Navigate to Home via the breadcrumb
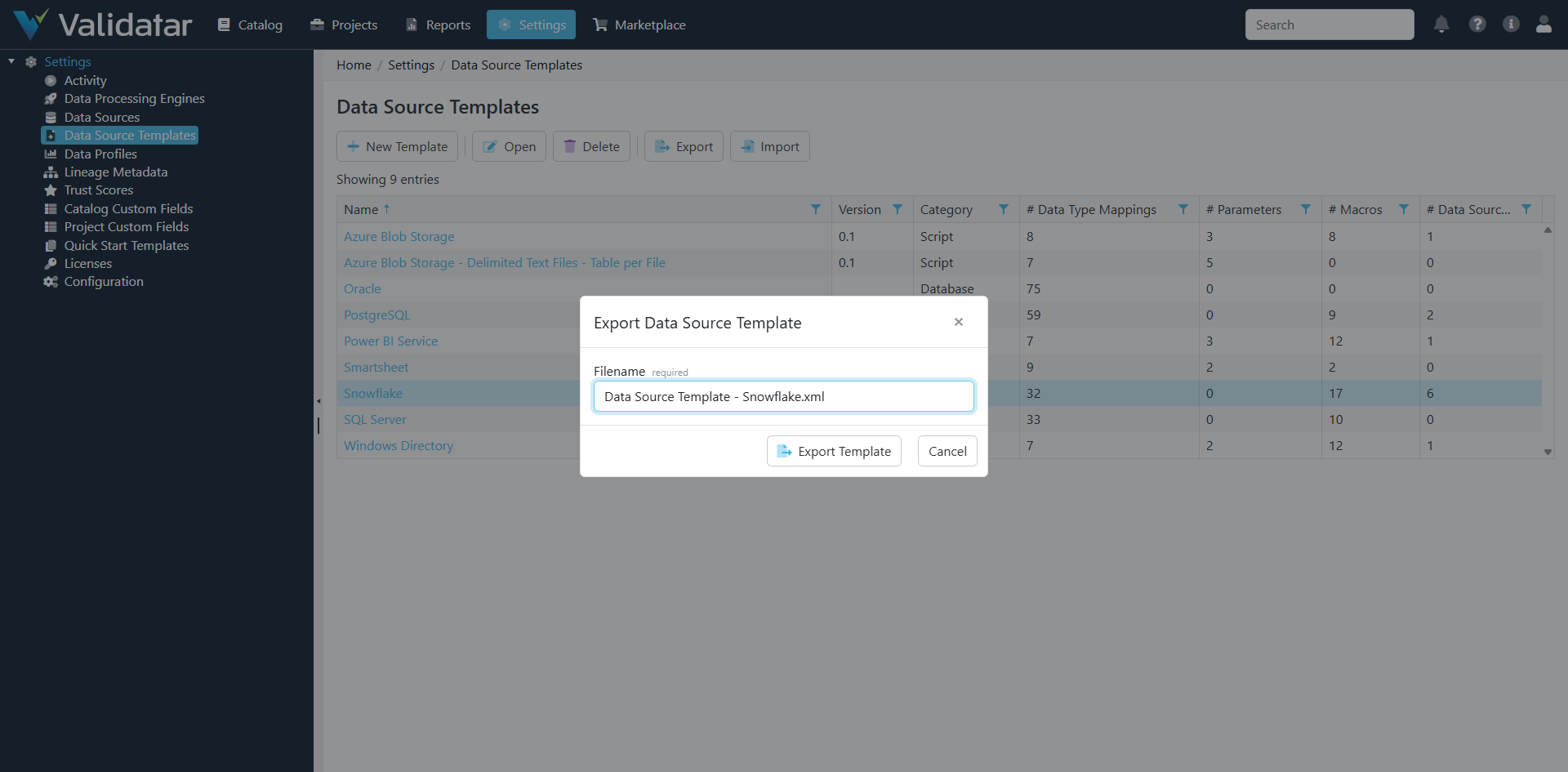Viewport: 1568px width, 772px height. tap(354, 65)
